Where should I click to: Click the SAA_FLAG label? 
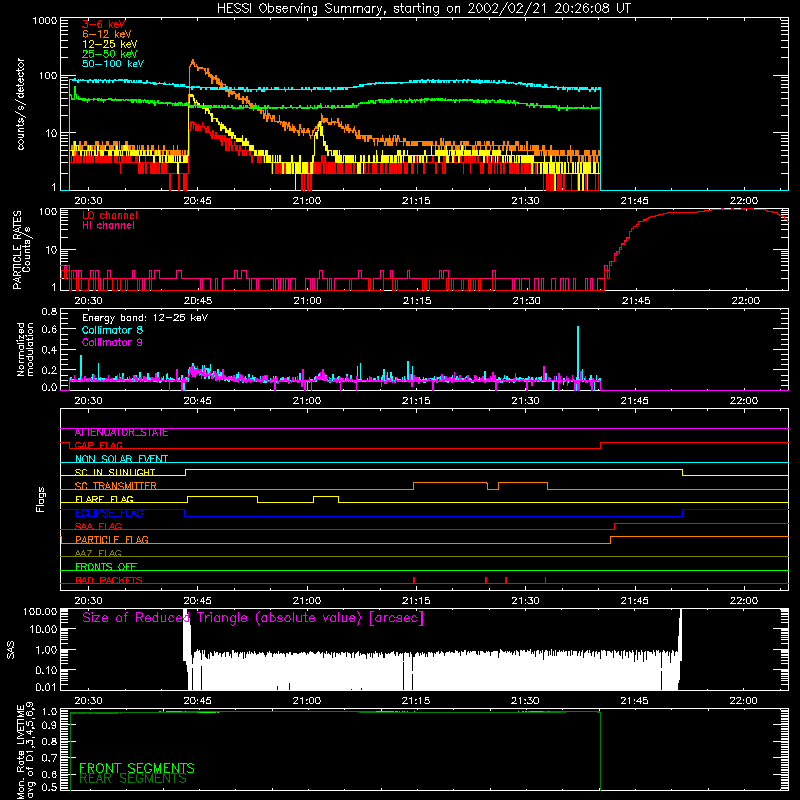tap(98, 526)
